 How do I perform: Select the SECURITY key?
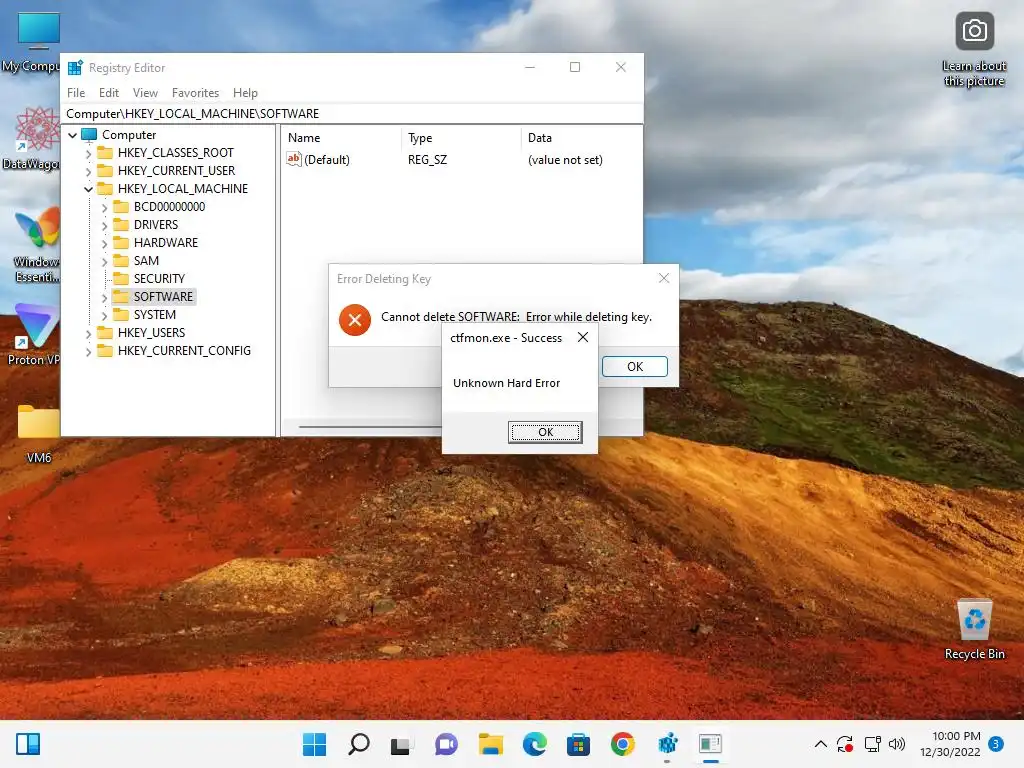pyautogui.click(x=159, y=278)
